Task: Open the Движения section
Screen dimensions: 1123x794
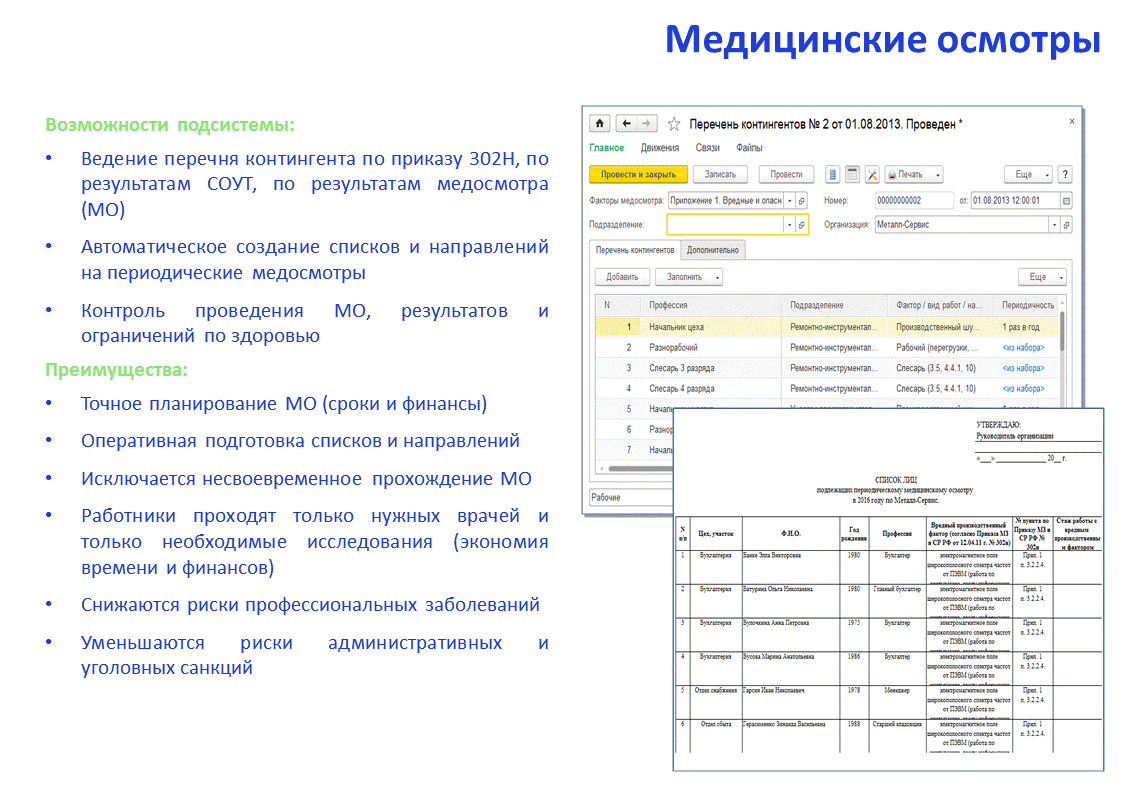Action: (660, 147)
